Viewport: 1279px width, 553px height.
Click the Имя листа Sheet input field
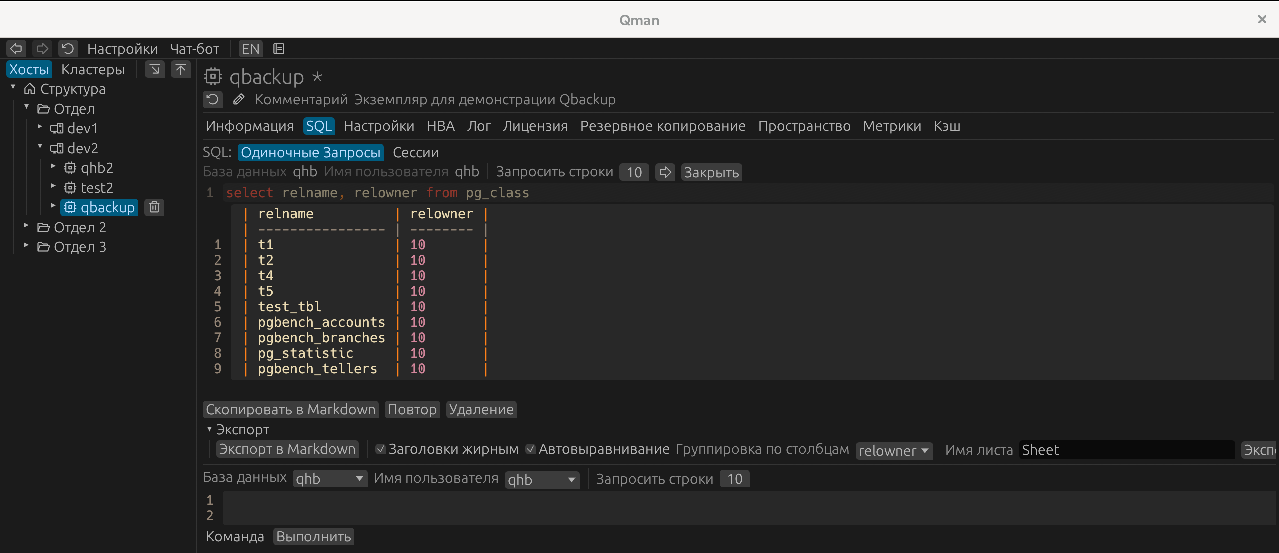(x=1126, y=450)
